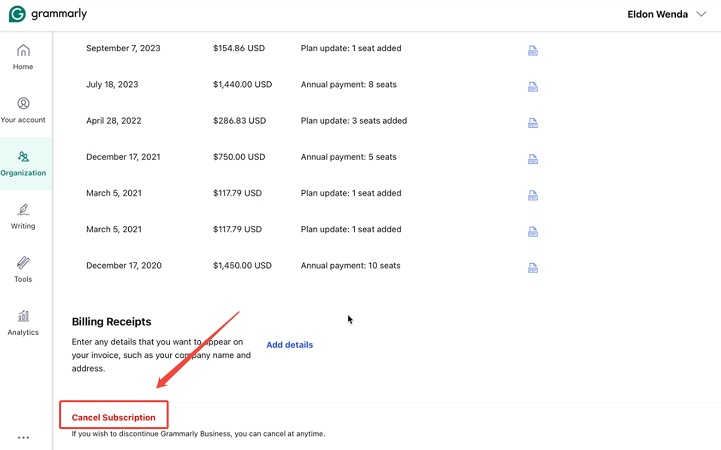Viewport: 721px width, 450px height.
Task: Click 'Annual payment: 10 seats' description
Action: point(350,266)
